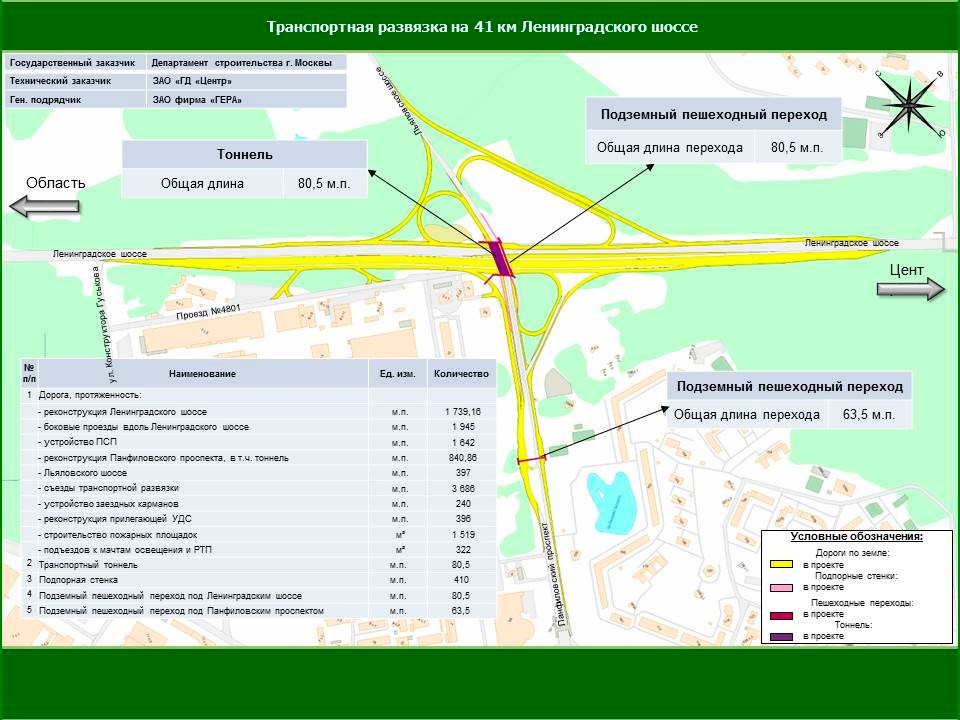The width and height of the screenshot is (960, 720).
Task: Click the Ед. изм. column header
Action: click(x=397, y=373)
